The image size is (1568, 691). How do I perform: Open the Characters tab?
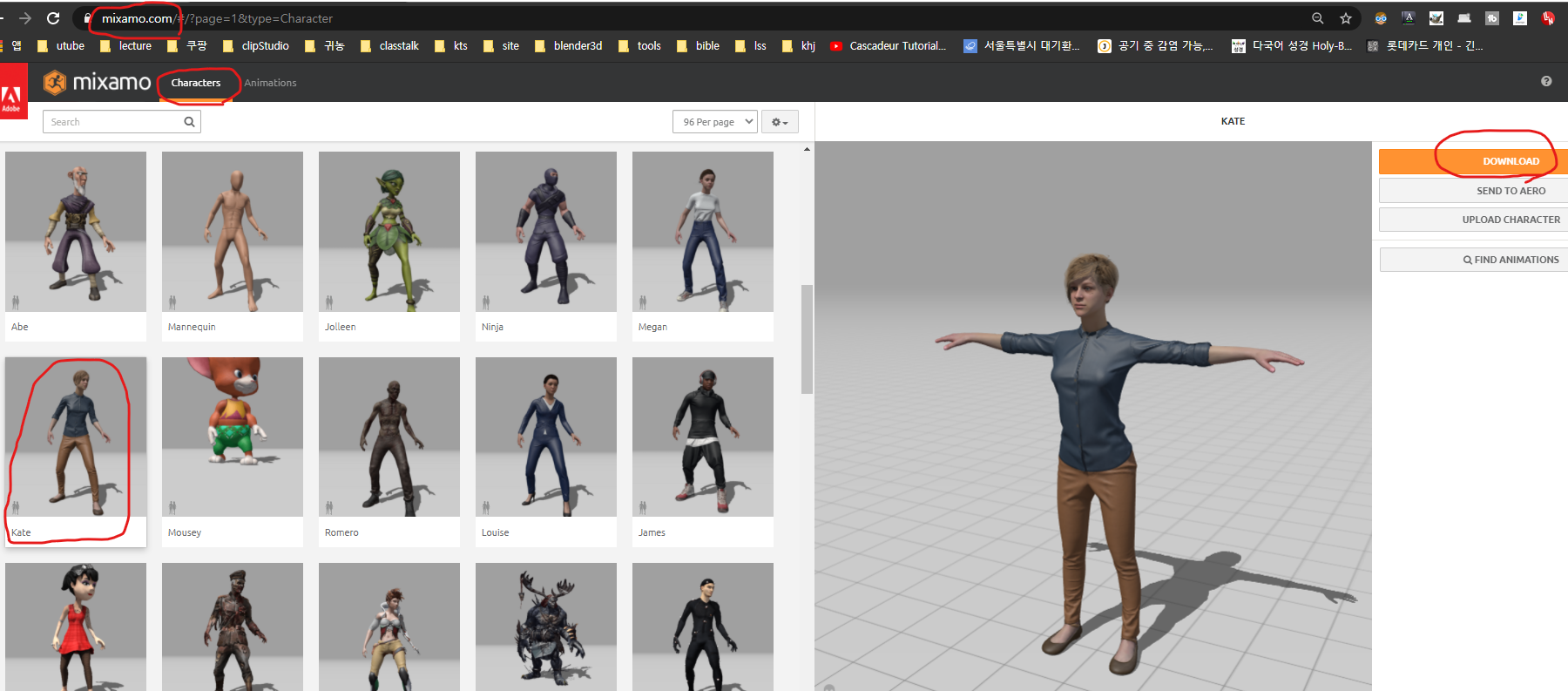point(196,83)
